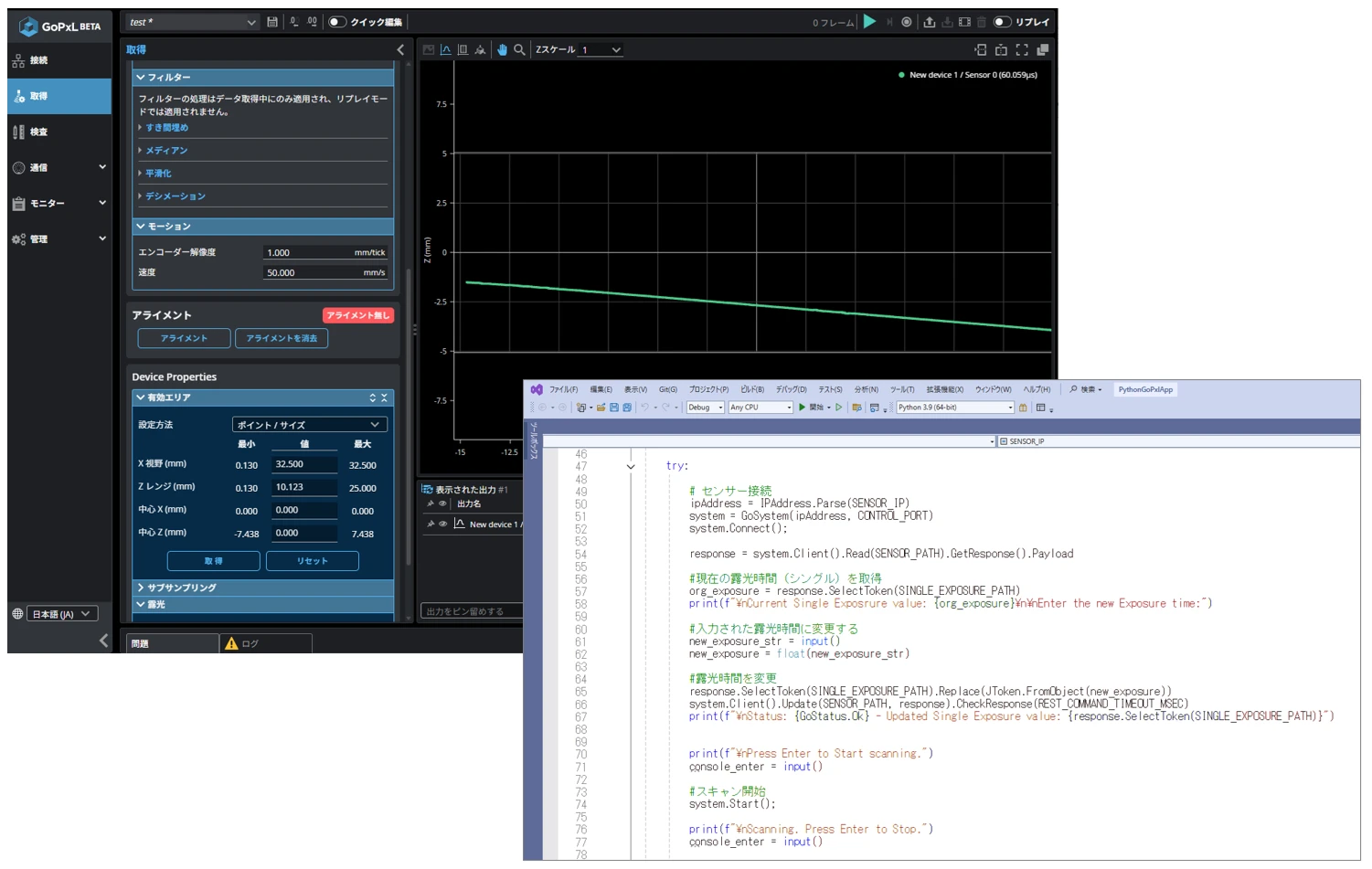Select the hand pan tool in viewer

click(x=502, y=50)
